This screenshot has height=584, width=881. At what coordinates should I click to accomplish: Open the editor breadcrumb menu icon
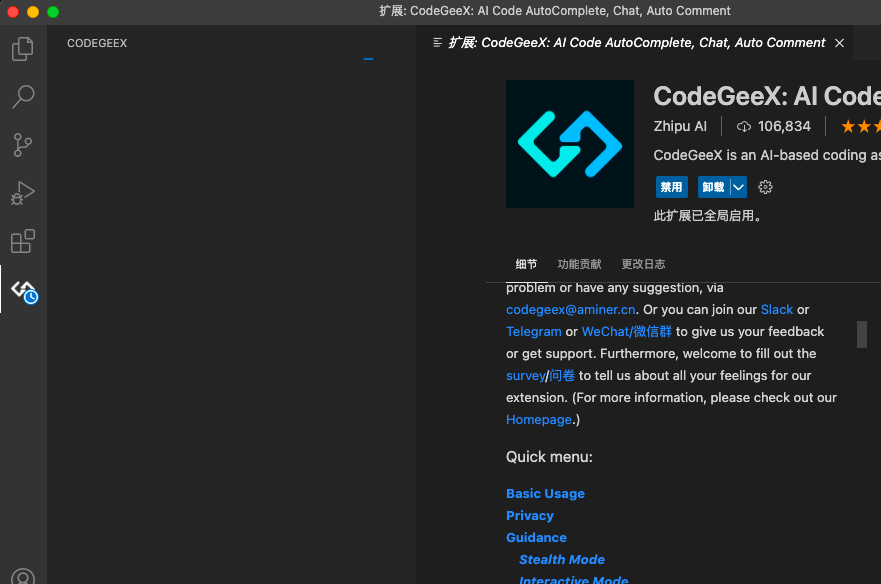click(437, 43)
